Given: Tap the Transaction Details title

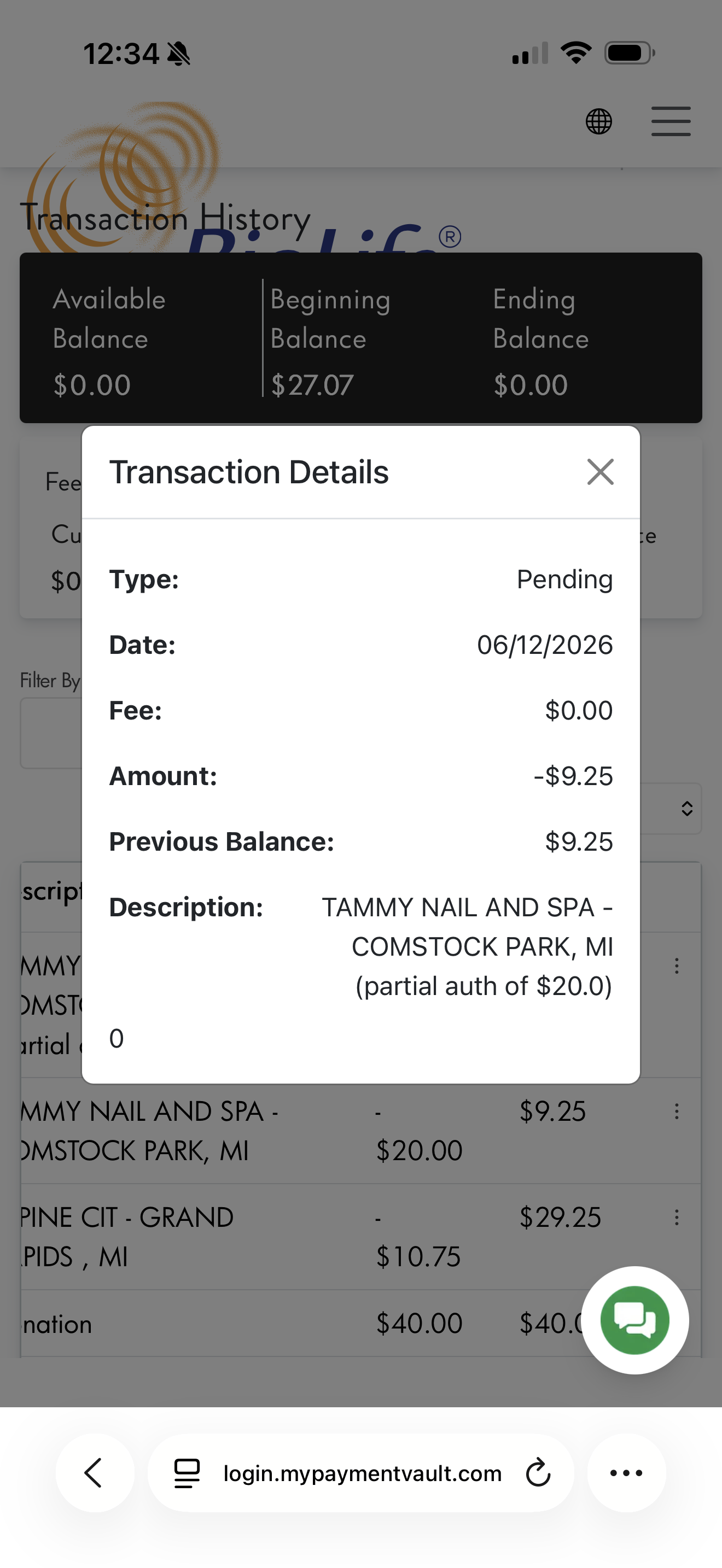Looking at the screenshot, I should (248, 472).
